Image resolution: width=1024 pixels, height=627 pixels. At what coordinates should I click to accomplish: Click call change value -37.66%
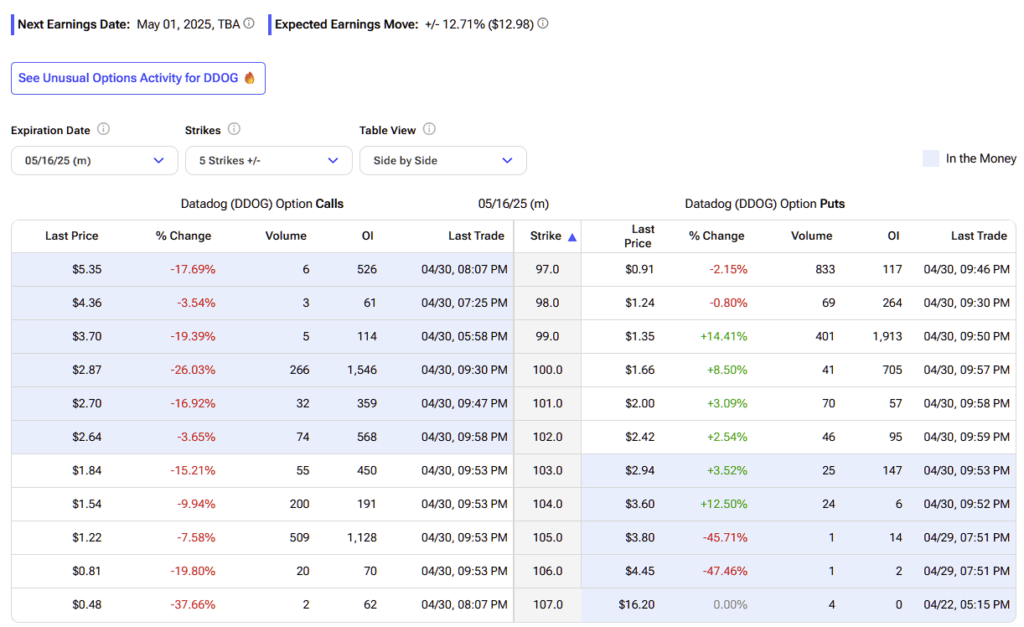[193, 605]
